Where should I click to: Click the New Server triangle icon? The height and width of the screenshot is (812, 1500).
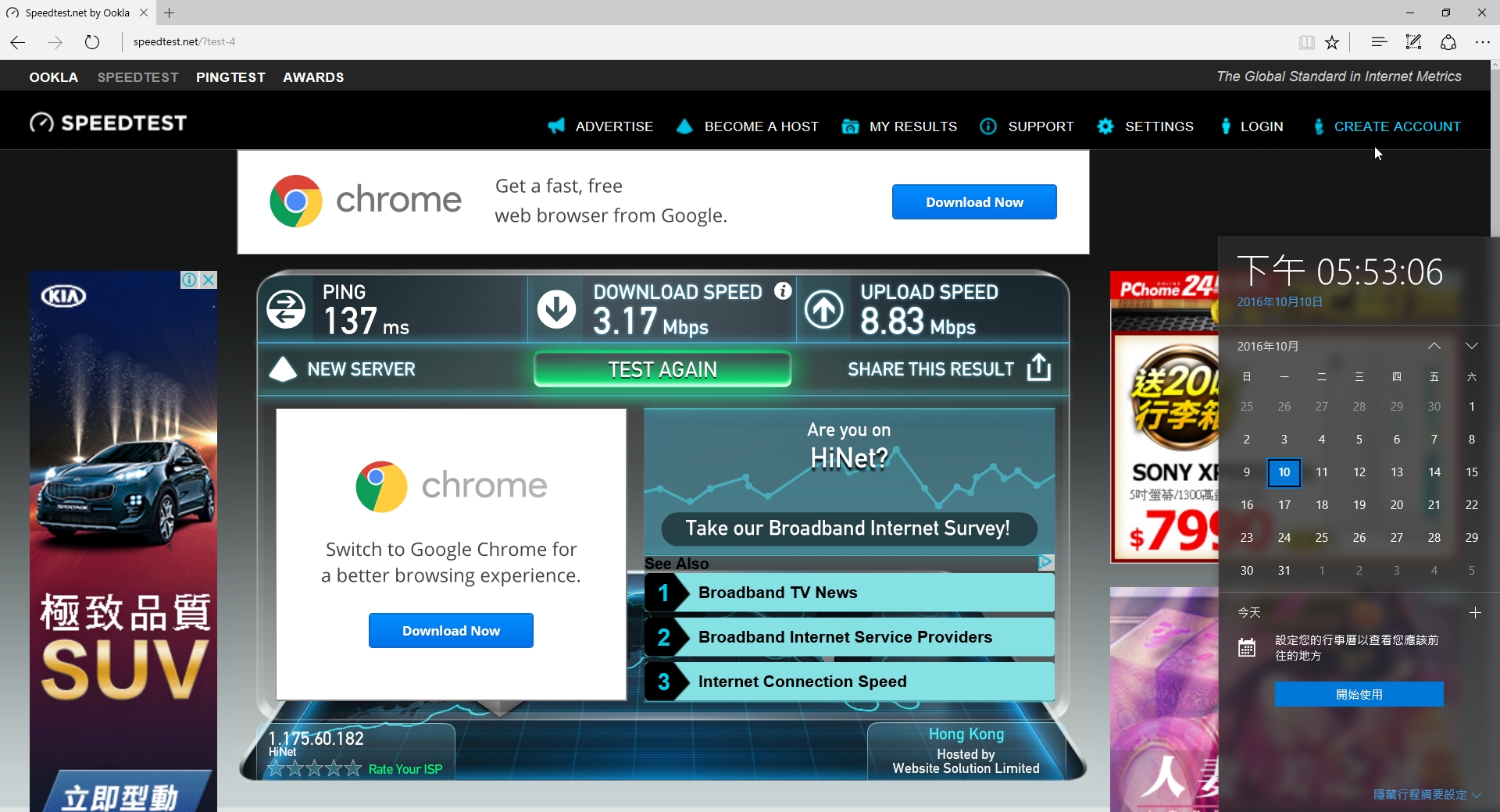283,369
